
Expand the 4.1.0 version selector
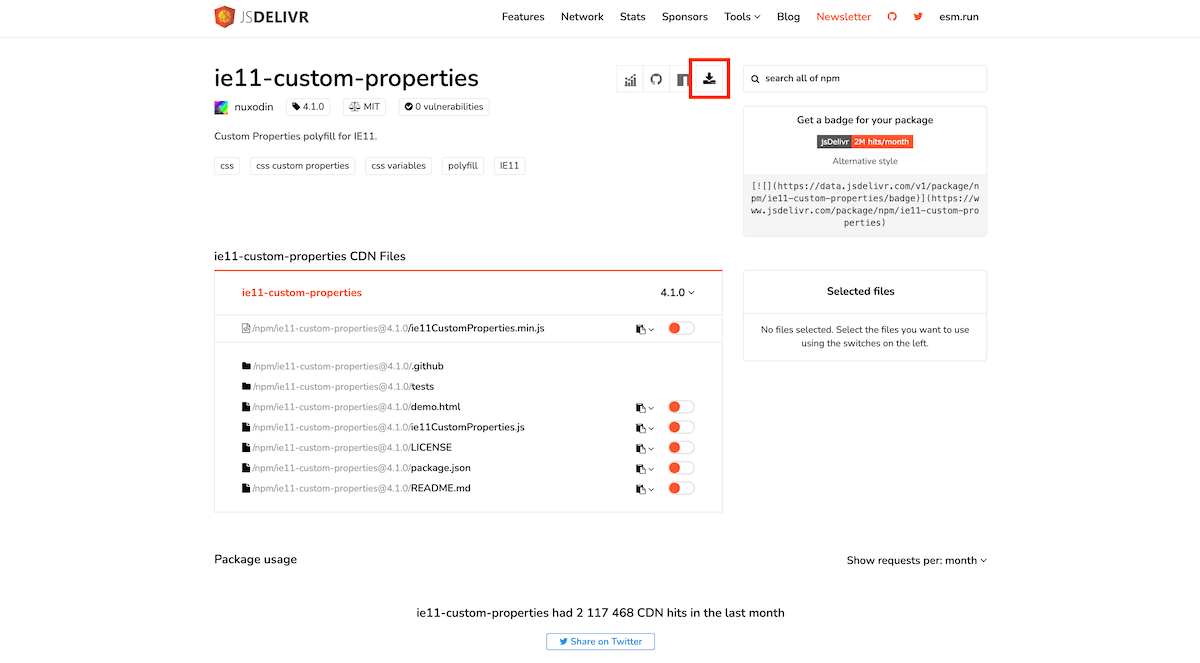(x=677, y=293)
